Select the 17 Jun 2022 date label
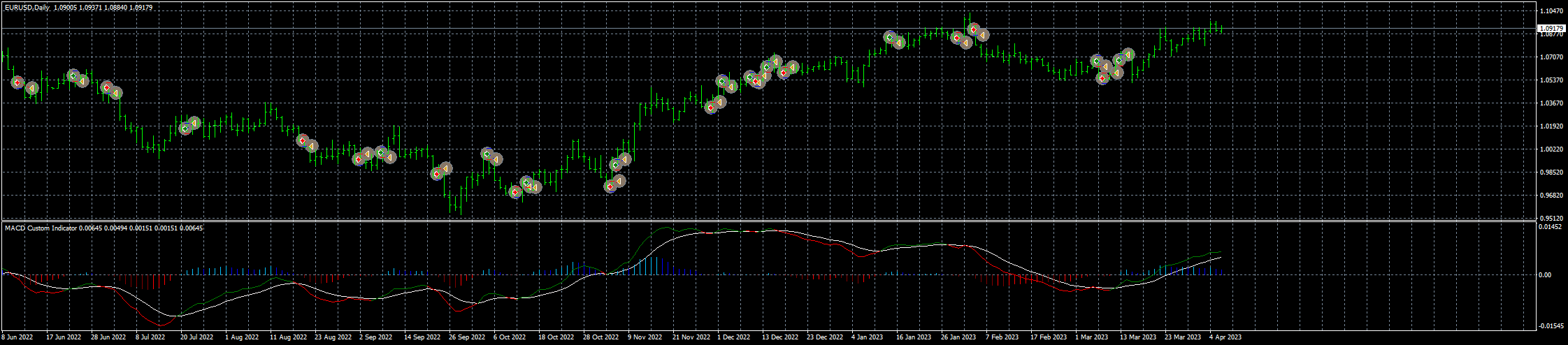1568x345 pixels. pyautogui.click(x=63, y=337)
